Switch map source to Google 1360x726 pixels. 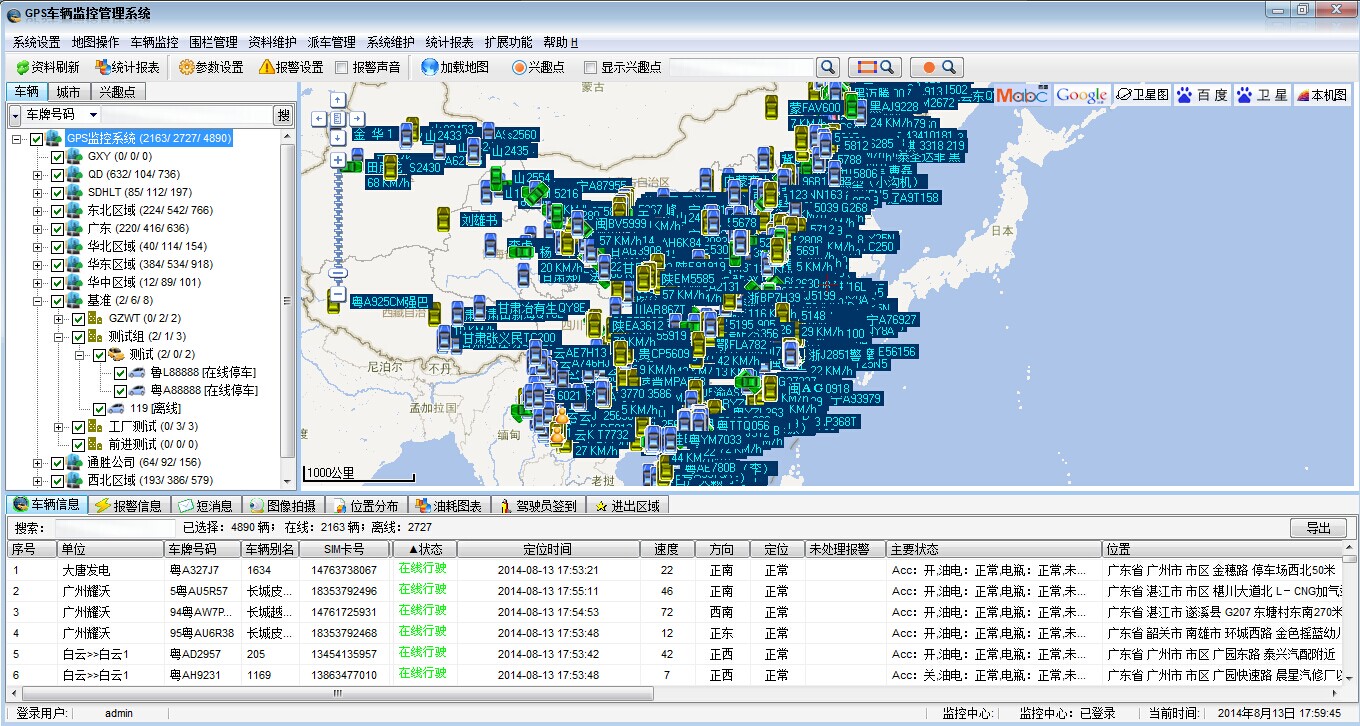pyautogui.click(x=1081, y=95)
